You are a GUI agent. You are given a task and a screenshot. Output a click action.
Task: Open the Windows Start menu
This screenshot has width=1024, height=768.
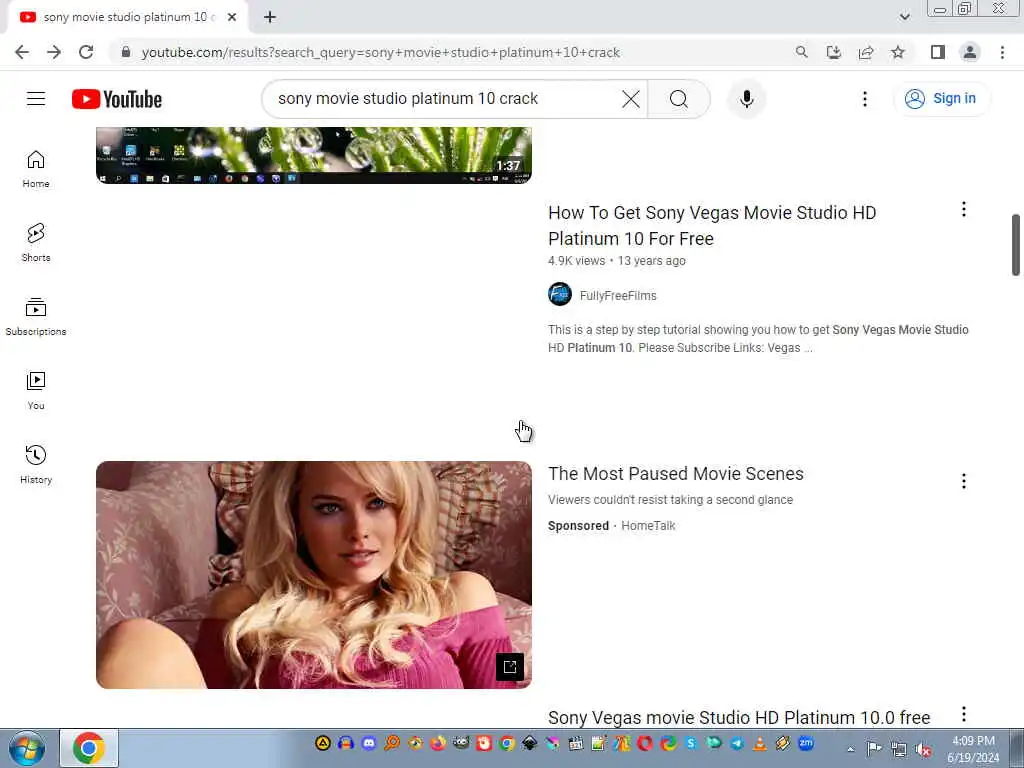tap(27, 748)
